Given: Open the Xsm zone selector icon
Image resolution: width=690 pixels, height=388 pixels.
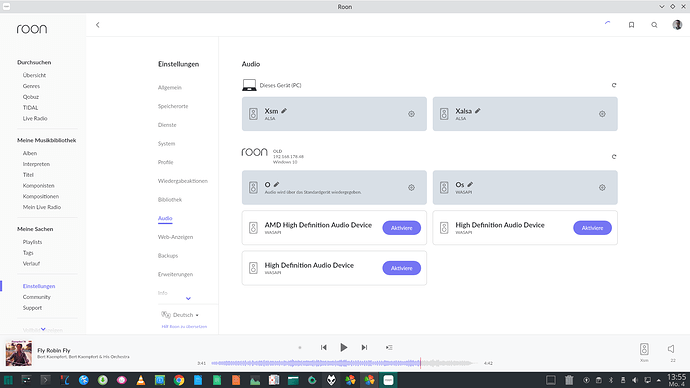Looking at the screenshot, I should click(644, 349).
